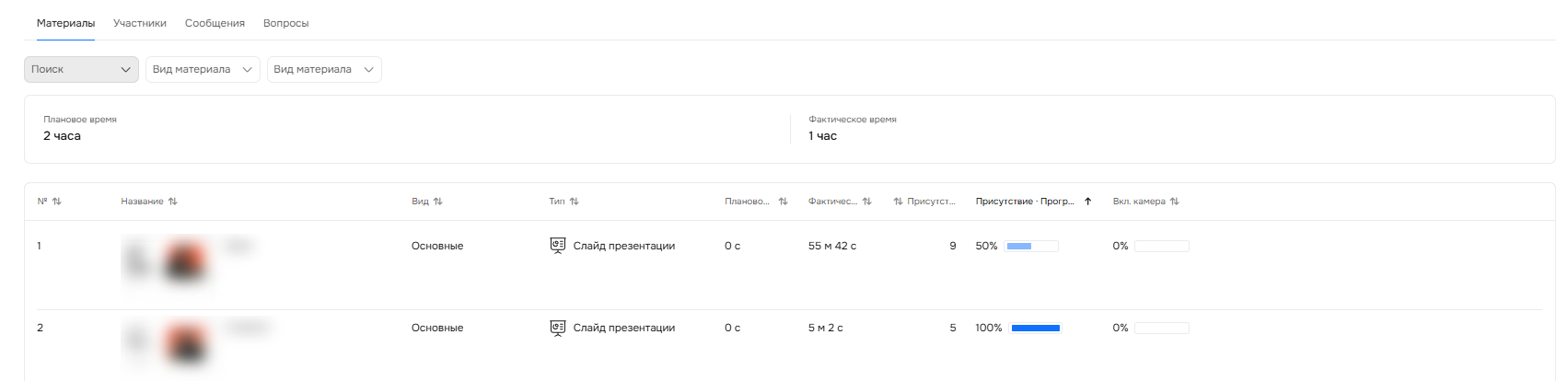Sort by Вкл. камера column arrows

pyautogui.click(x=1174, y=202)
